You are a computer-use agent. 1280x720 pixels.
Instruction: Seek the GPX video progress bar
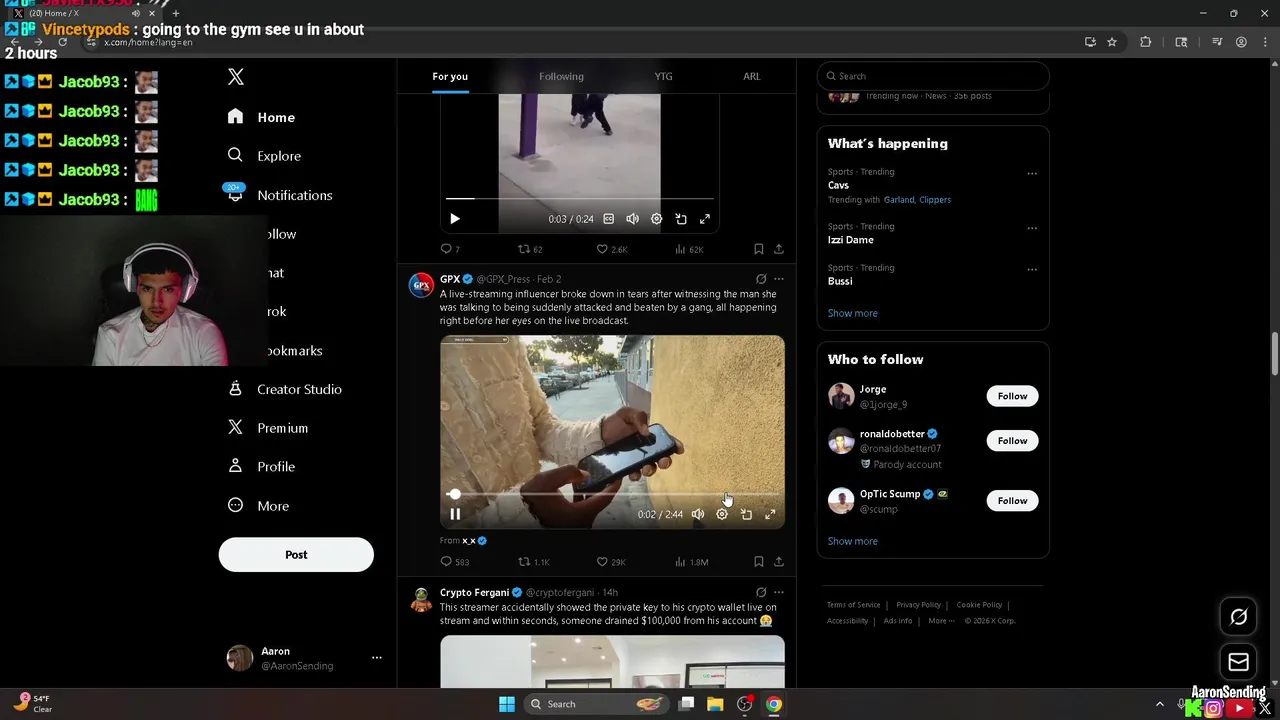(x=612, y=494)
